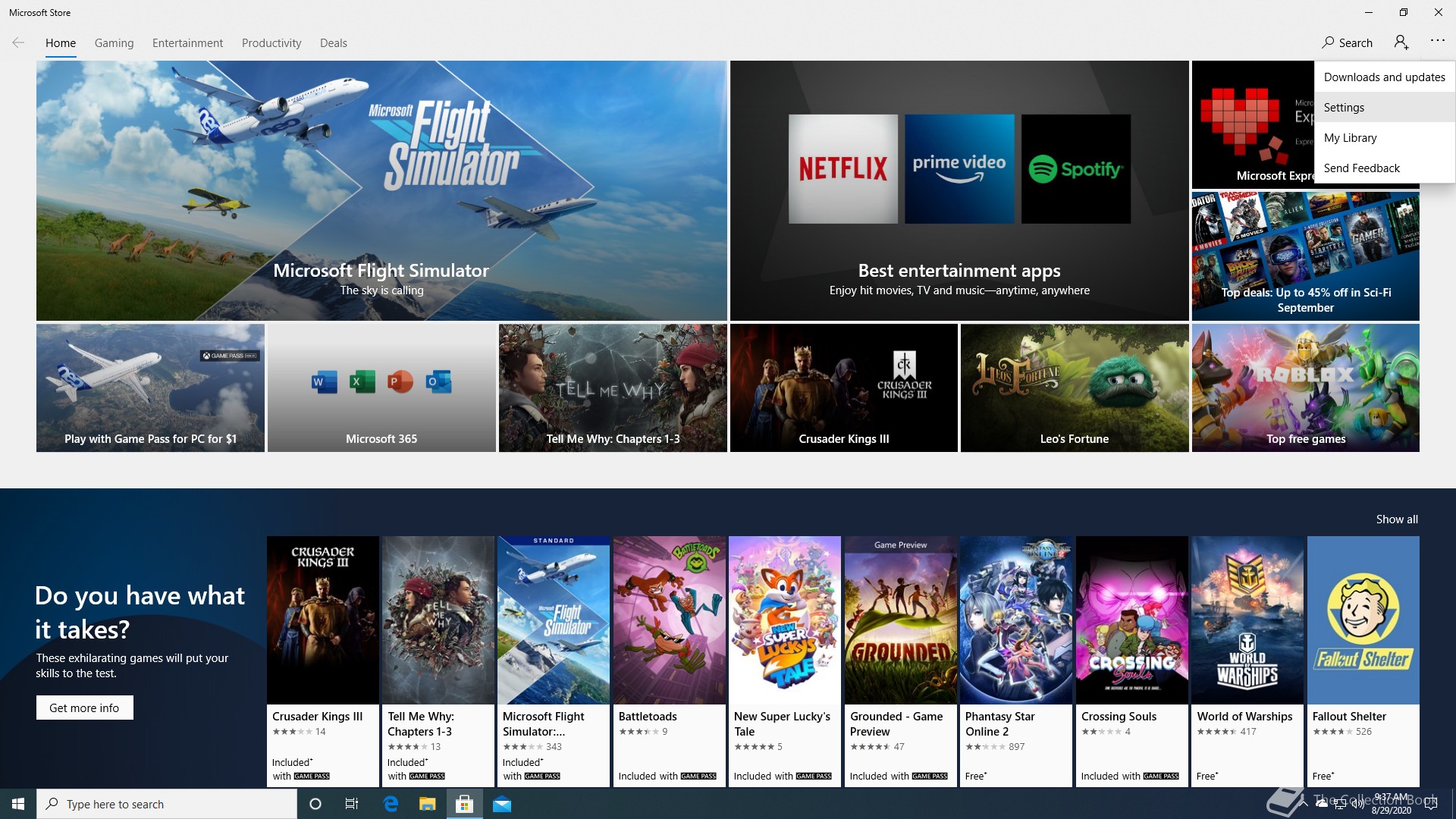Screen dimensions: 1456x819
Task: Switch to the Deals tab
Action: point(334,43)
